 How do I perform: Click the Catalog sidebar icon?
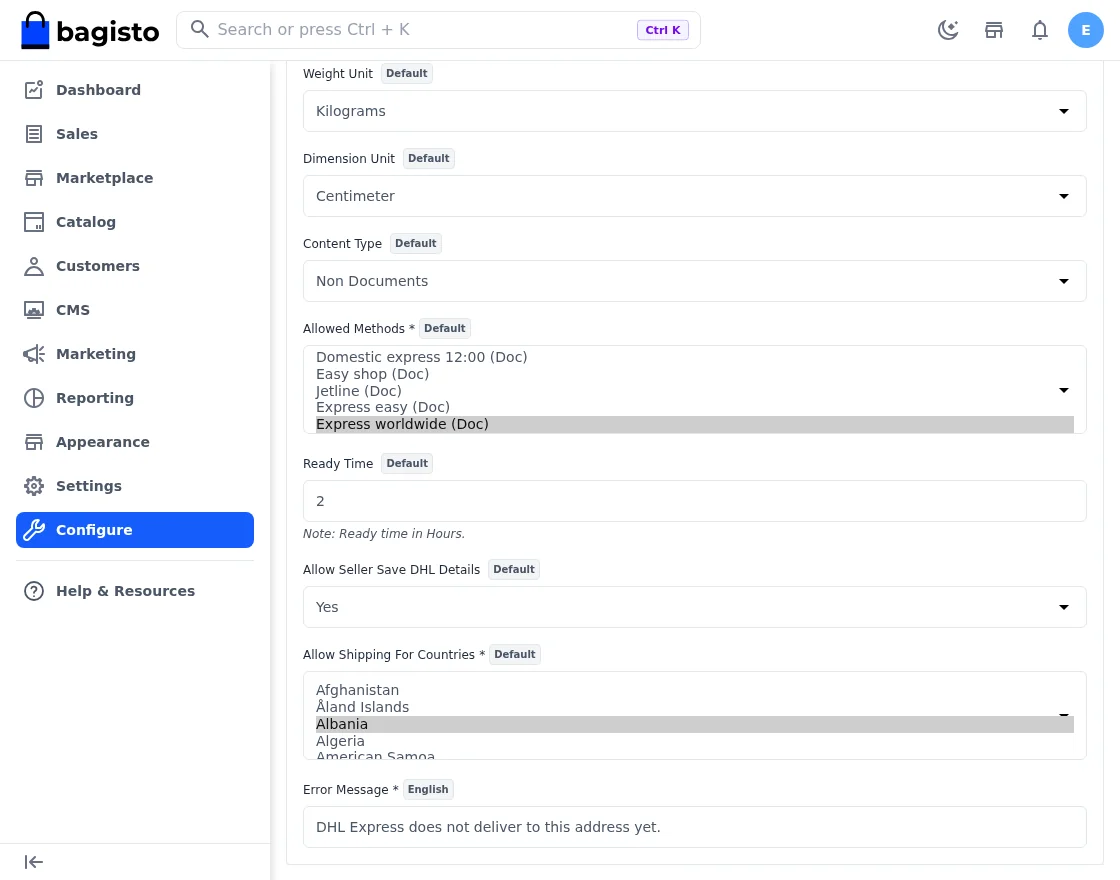(x=34, y=222)
